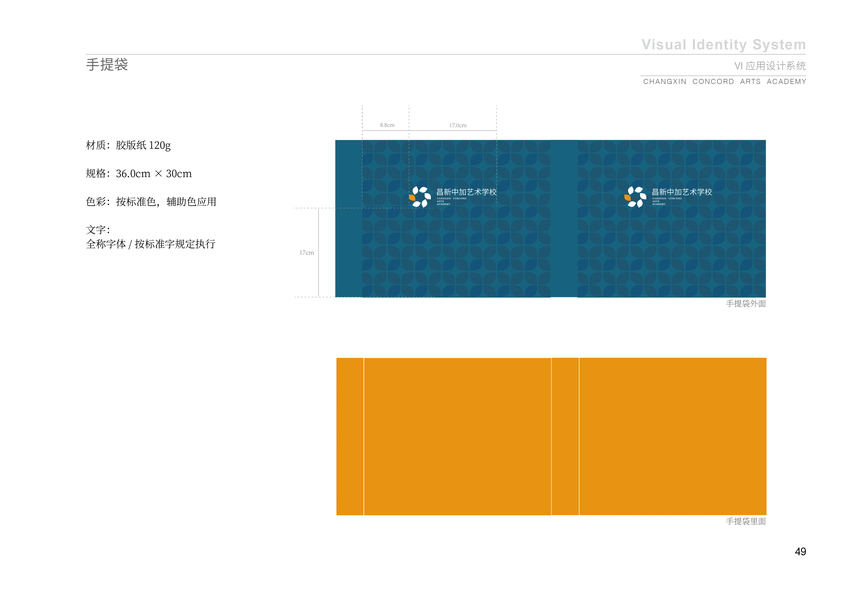Click the large left orange inner panel
Screen dimensions: 849x600
point(458,436)
